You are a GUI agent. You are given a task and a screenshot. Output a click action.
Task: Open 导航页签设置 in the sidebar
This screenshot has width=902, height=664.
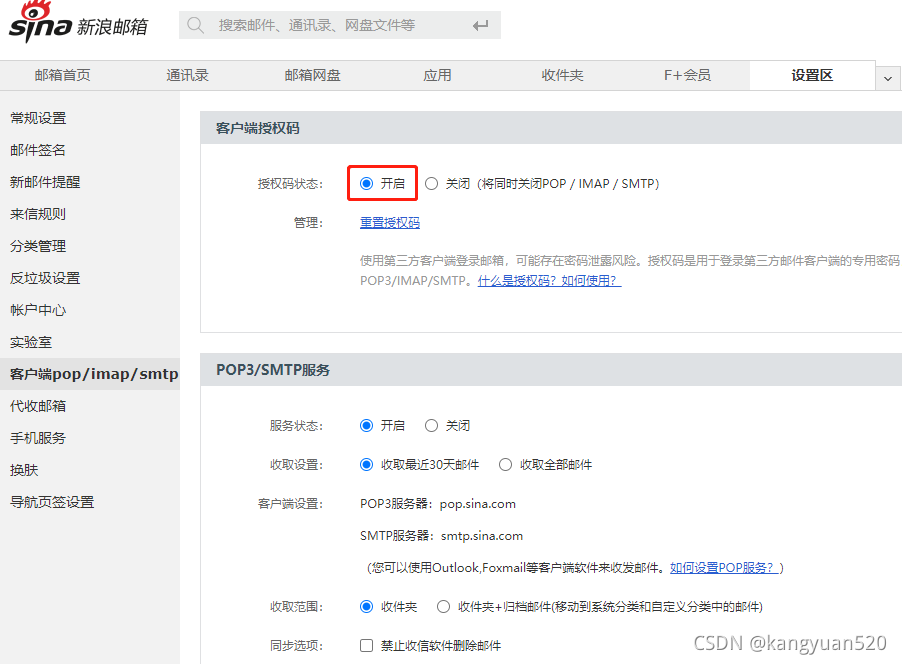point(52,502)
